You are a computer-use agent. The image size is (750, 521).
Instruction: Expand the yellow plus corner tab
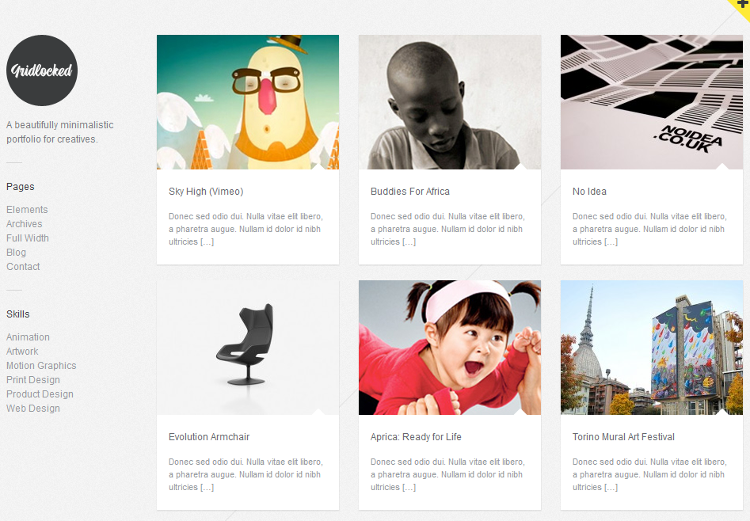(741, 7)
